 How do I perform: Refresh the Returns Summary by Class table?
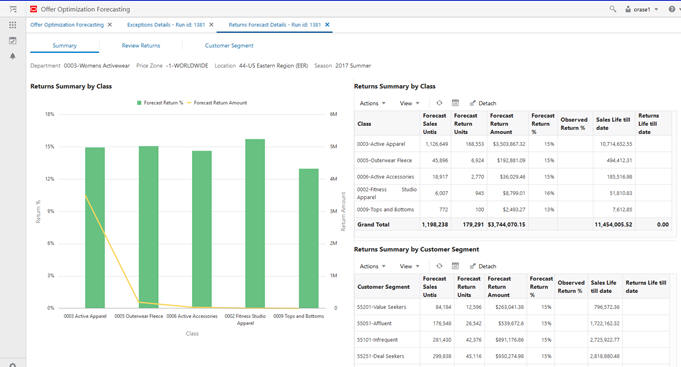[x=439, y=103]
